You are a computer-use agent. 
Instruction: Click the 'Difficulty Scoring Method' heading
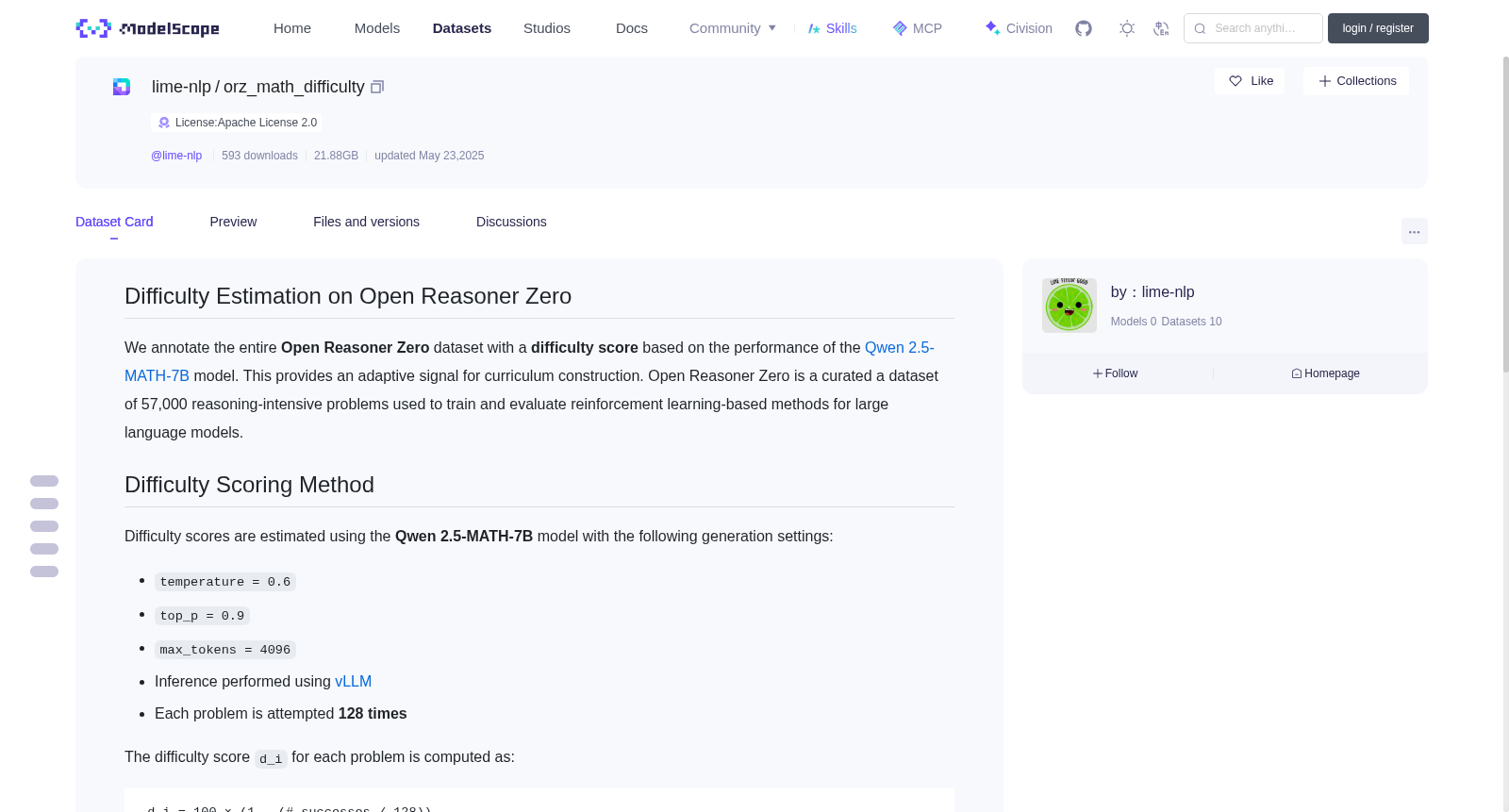249,485
